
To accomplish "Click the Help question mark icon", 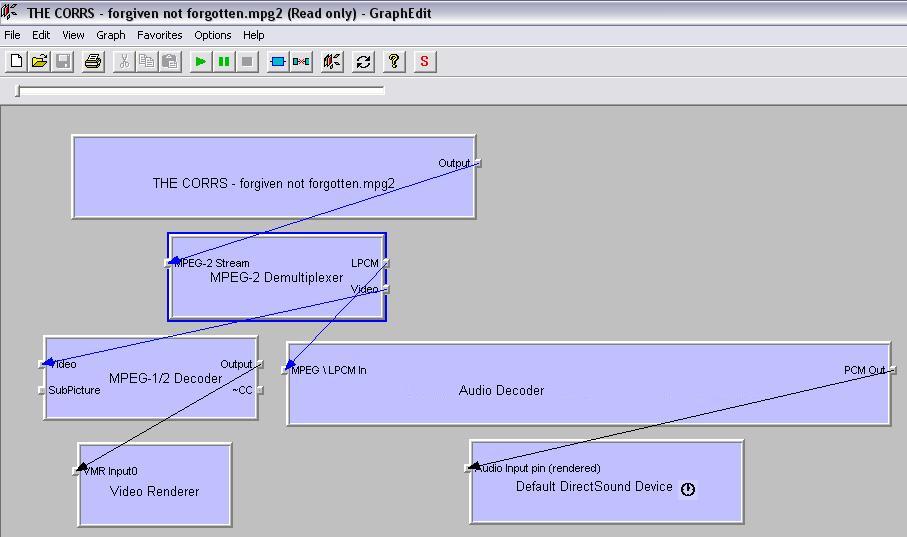I will (x=394, y=62).
